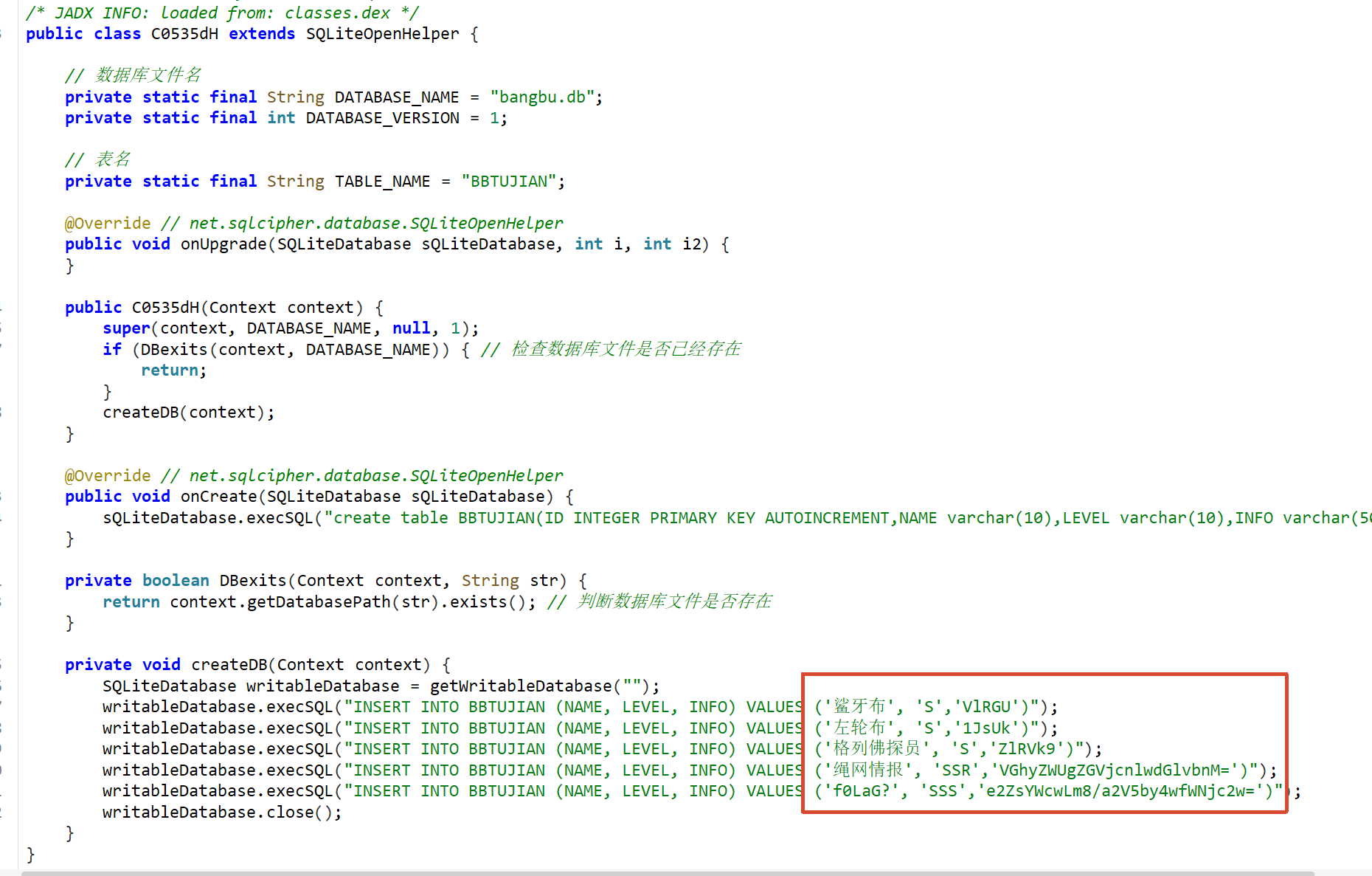Click the 'SSR' level value
The image size is (1372, 876).
957,770
